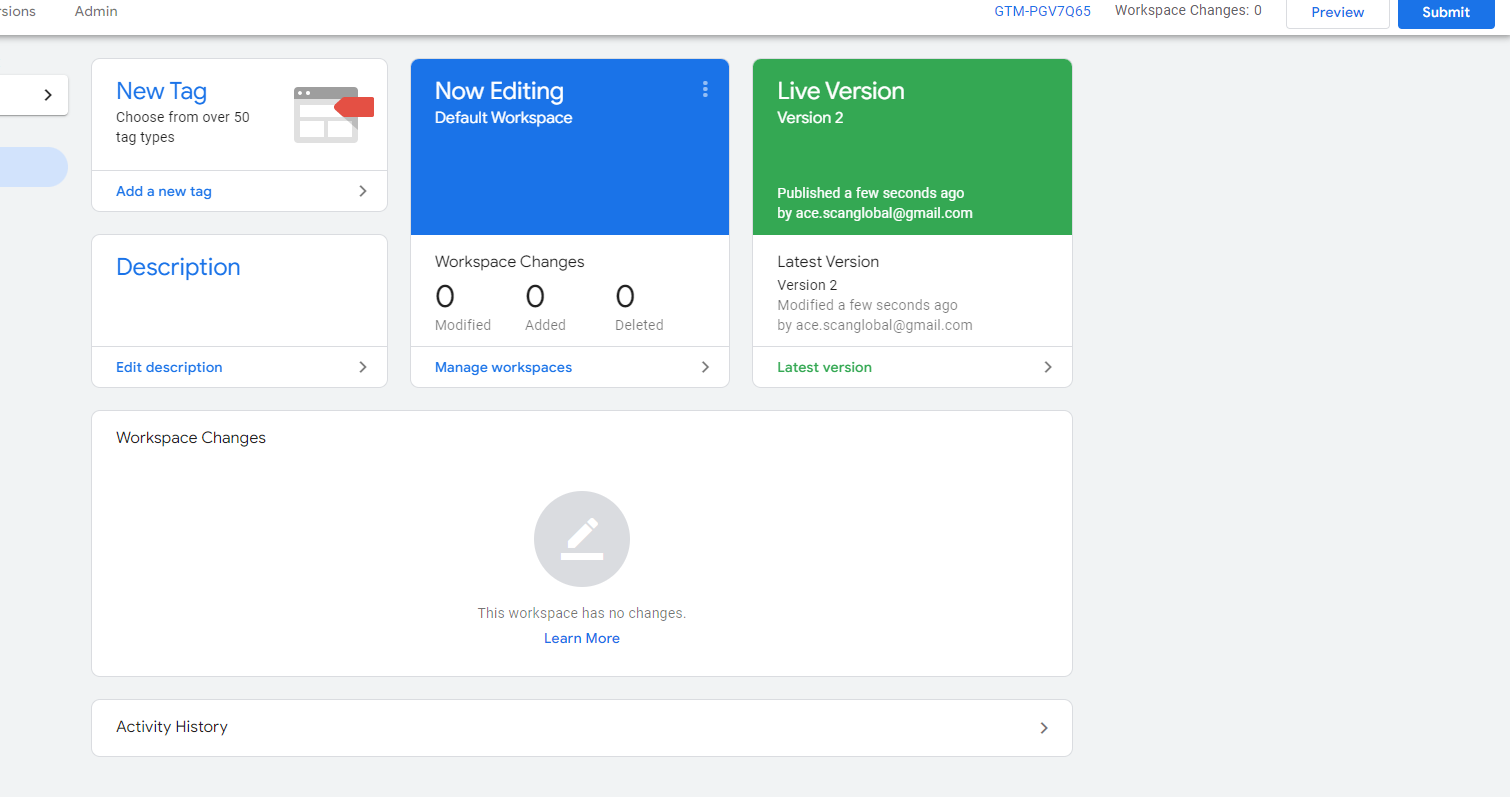Open the Edit description link

tap(169, 367)
